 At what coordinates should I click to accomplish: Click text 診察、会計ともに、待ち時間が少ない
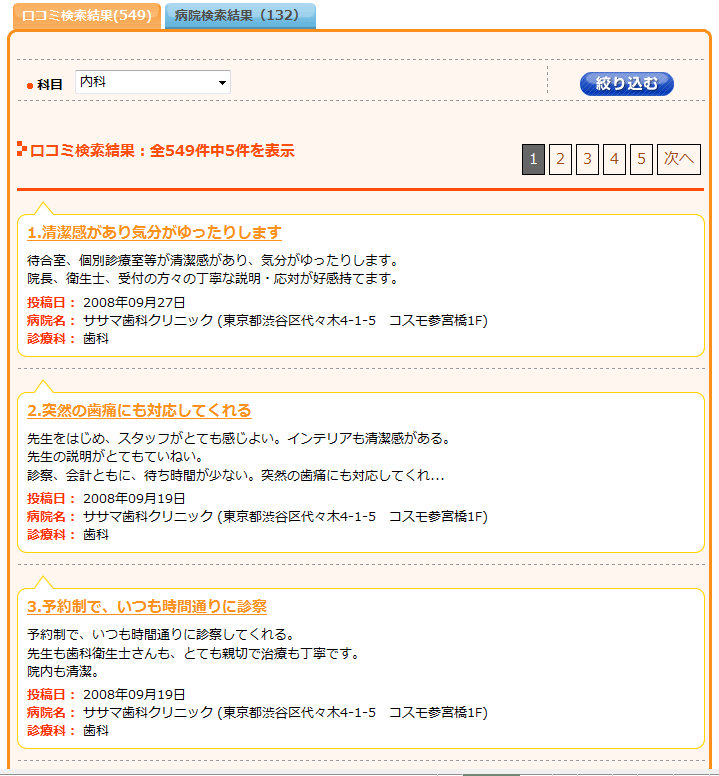pos(138,476)
